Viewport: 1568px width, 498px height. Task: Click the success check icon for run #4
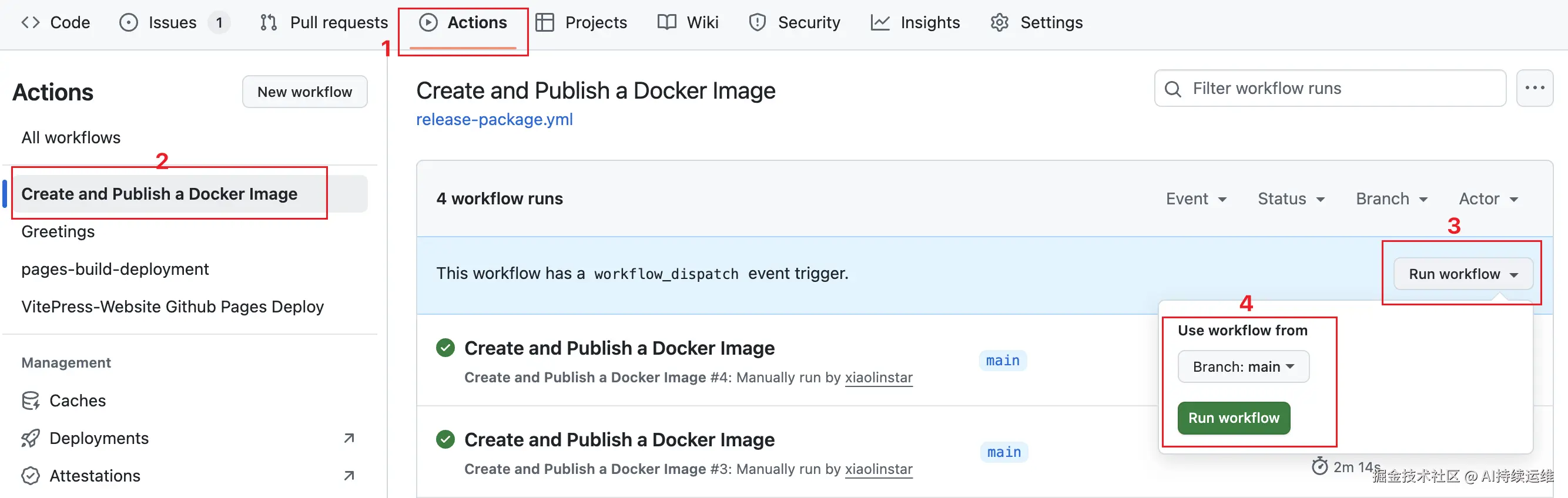tap(445, 348)
